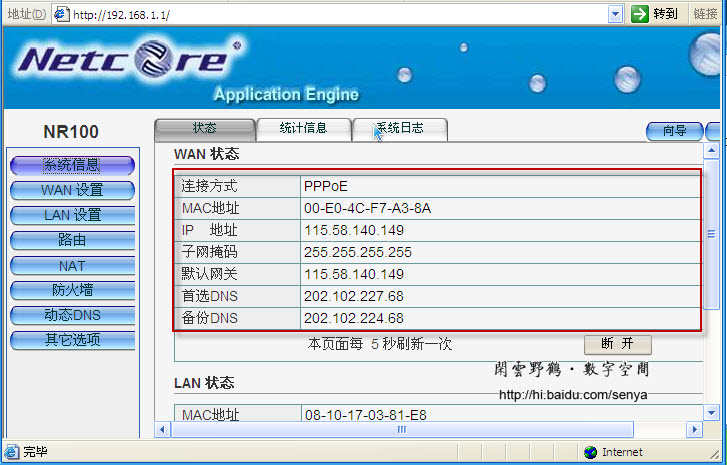The height and width of the screenshot is (465, 727).
Task: Click the 默认网关 value 115.58.140.149
Action: coord(354,274)
